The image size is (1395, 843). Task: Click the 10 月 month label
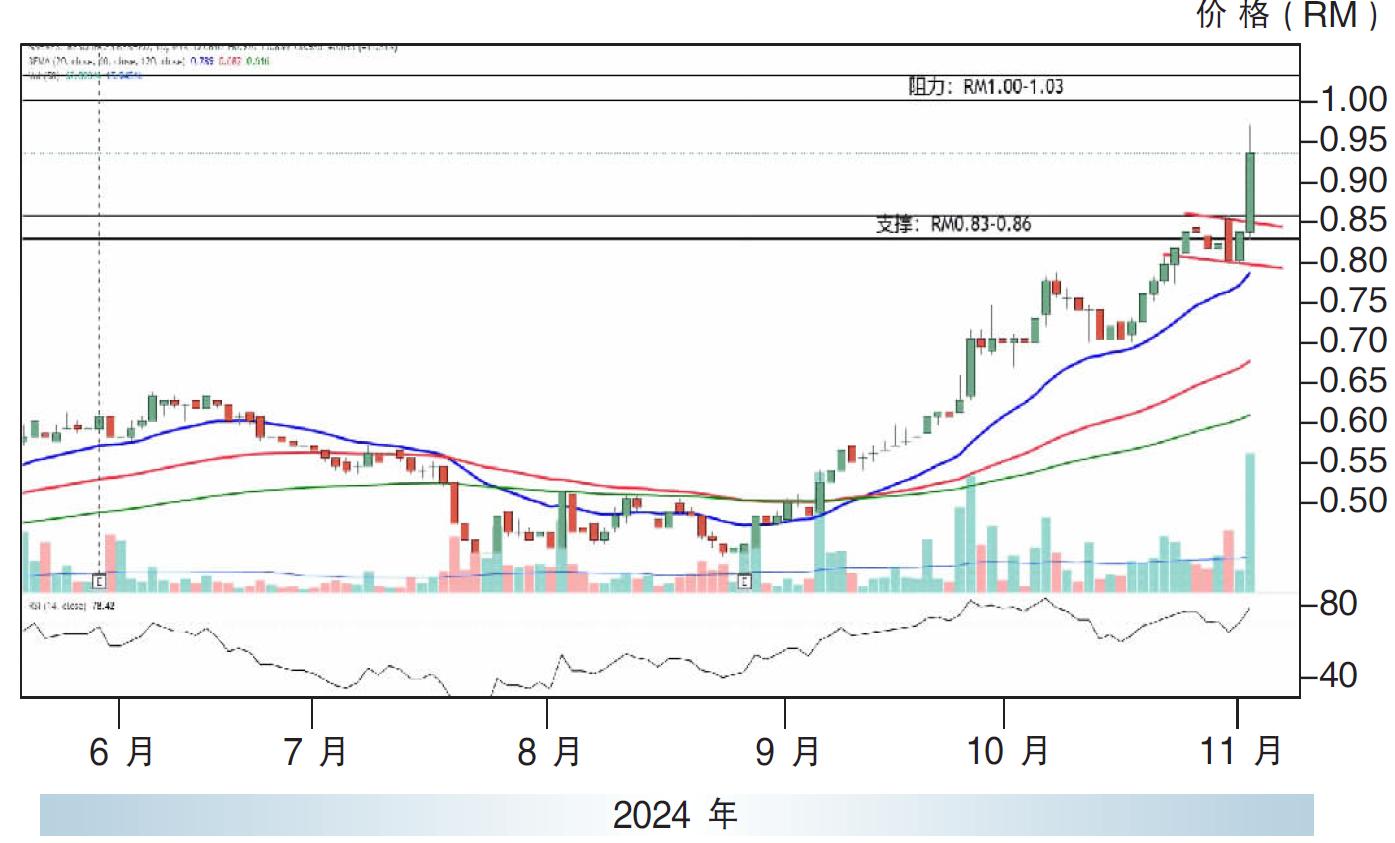1008,751
